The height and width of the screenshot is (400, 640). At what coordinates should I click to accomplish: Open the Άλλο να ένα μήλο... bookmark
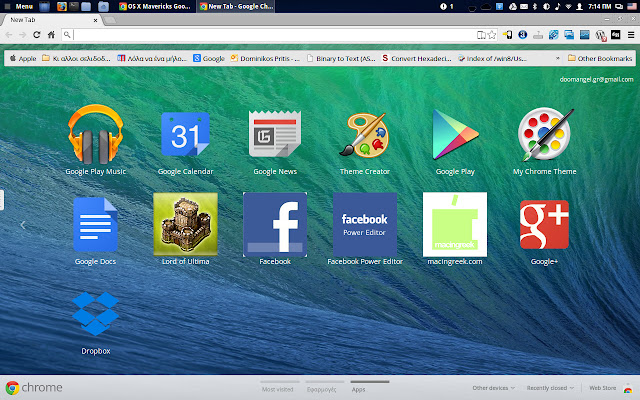[x=152, y=58]
